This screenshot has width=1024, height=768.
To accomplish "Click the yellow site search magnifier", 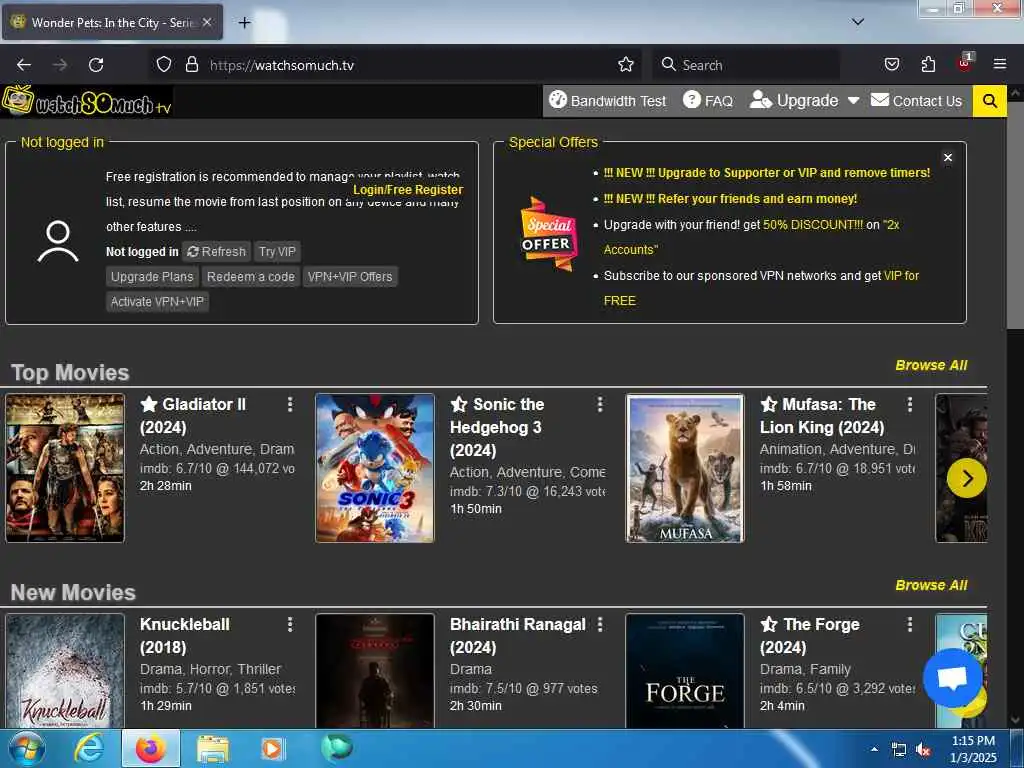I will coord(989,101).
